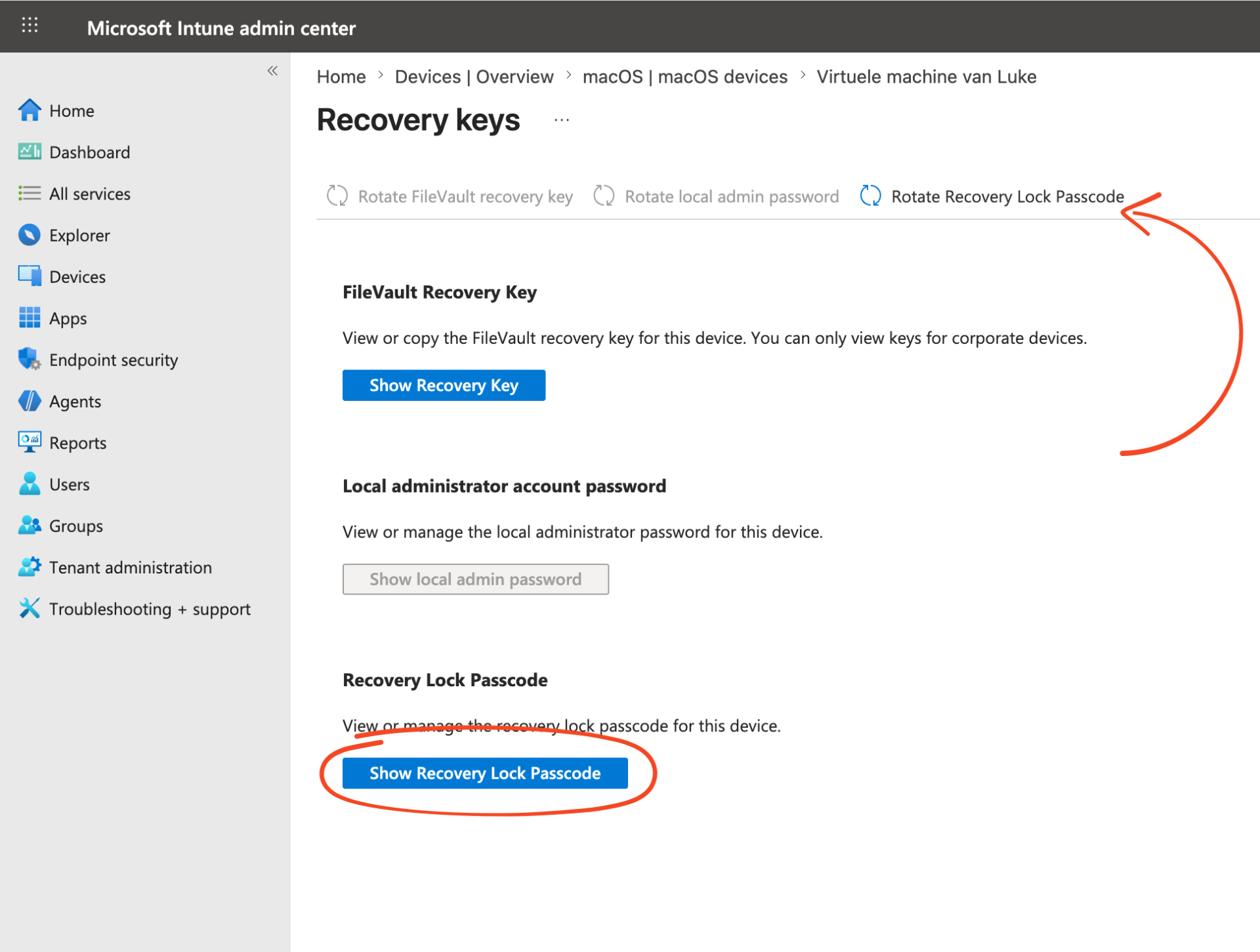This screenshot has height=952, width=1260.
Task: Collapse the sidebar with the double chevron
Action: [x=272, y=71]
